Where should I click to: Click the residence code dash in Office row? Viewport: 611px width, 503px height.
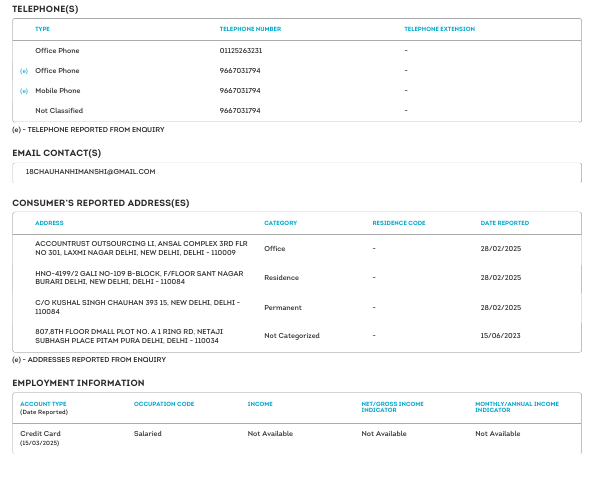pyautogui.click(x=374, y=249)
